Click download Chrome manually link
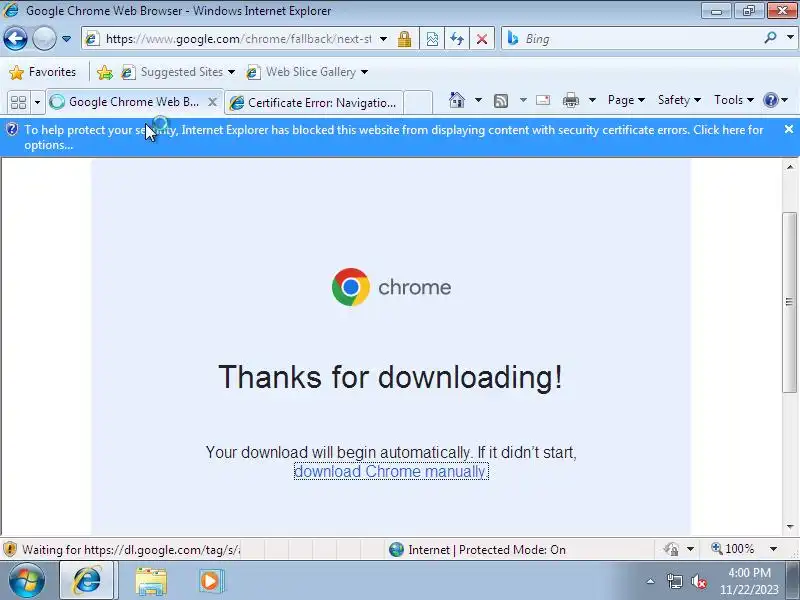This screenshot has width=800, height=600. pyautogui.click(x=391, y=471)
